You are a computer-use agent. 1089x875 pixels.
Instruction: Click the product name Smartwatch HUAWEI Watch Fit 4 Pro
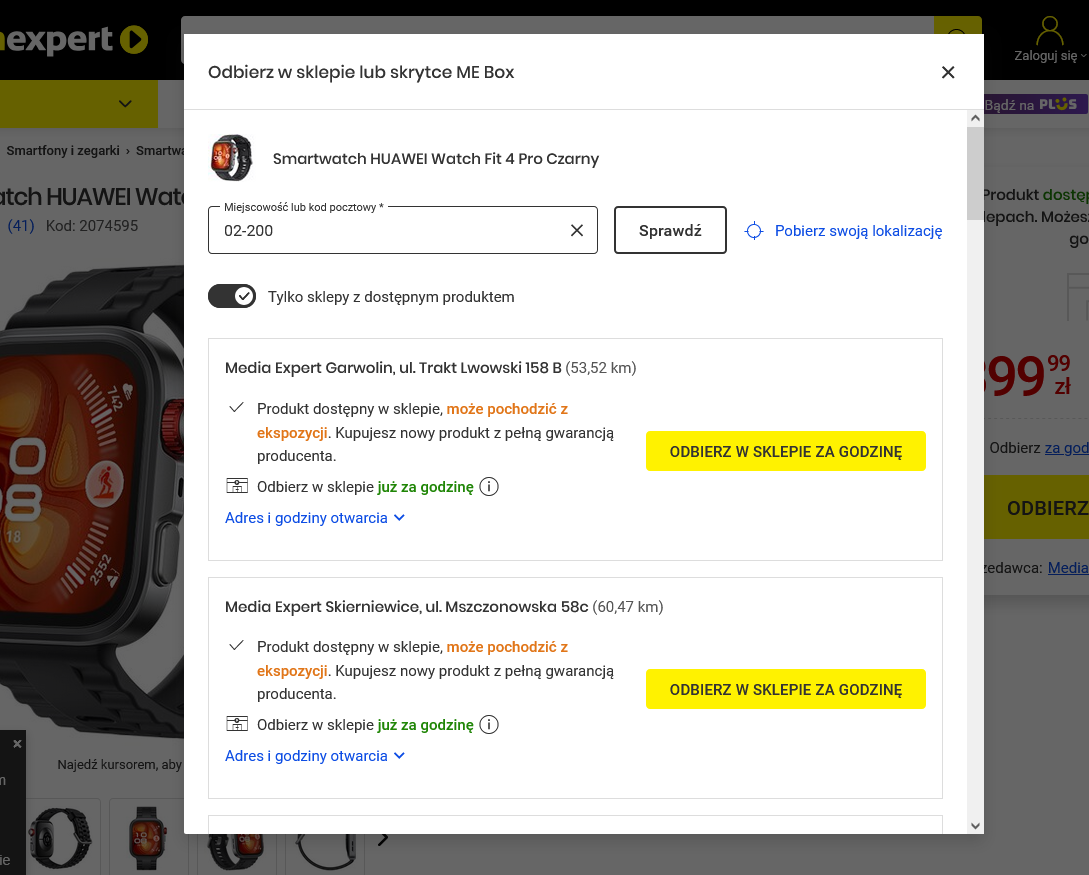tap(435, 158)
